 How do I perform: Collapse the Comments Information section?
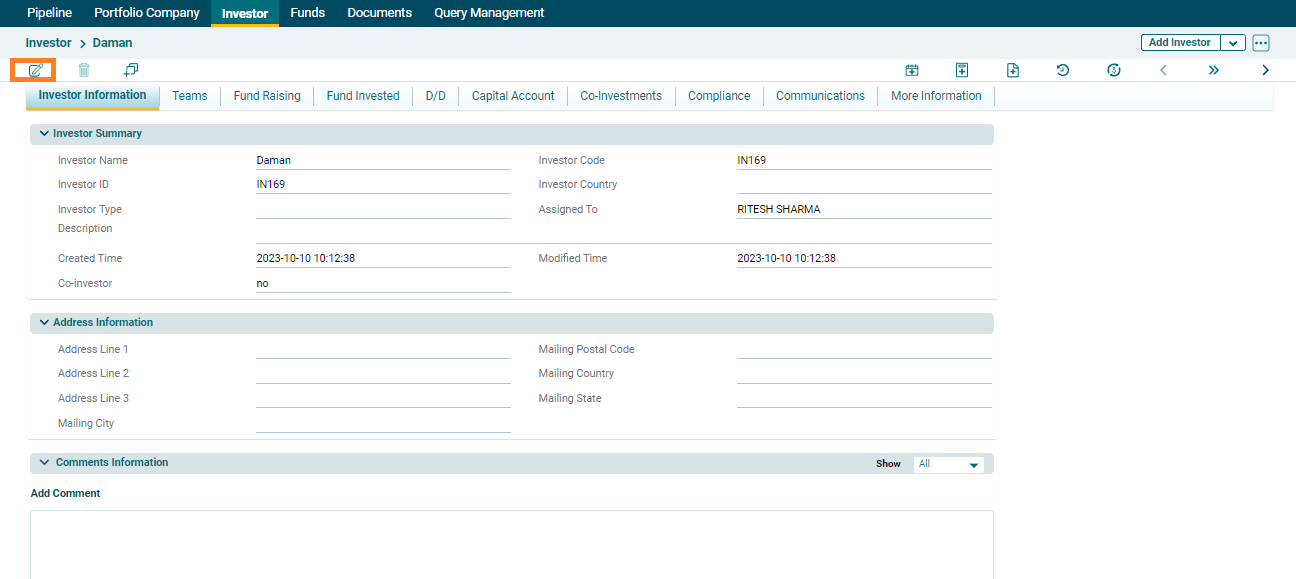pyautogui.click(x=44, y=462)
